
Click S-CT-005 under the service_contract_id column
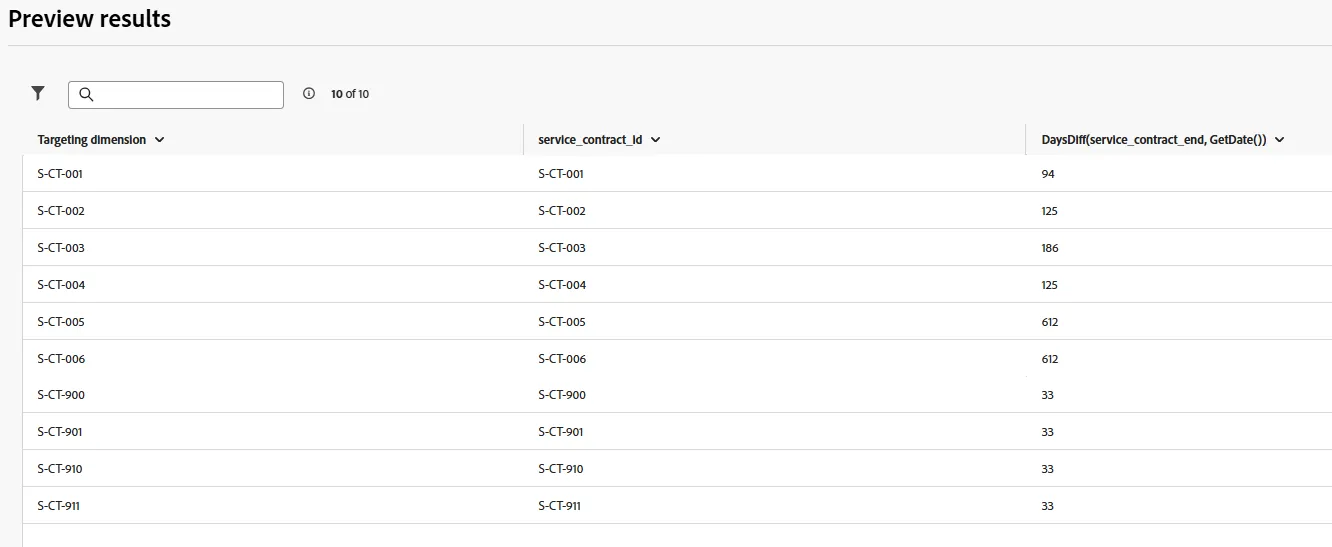[x=562, y=322]
